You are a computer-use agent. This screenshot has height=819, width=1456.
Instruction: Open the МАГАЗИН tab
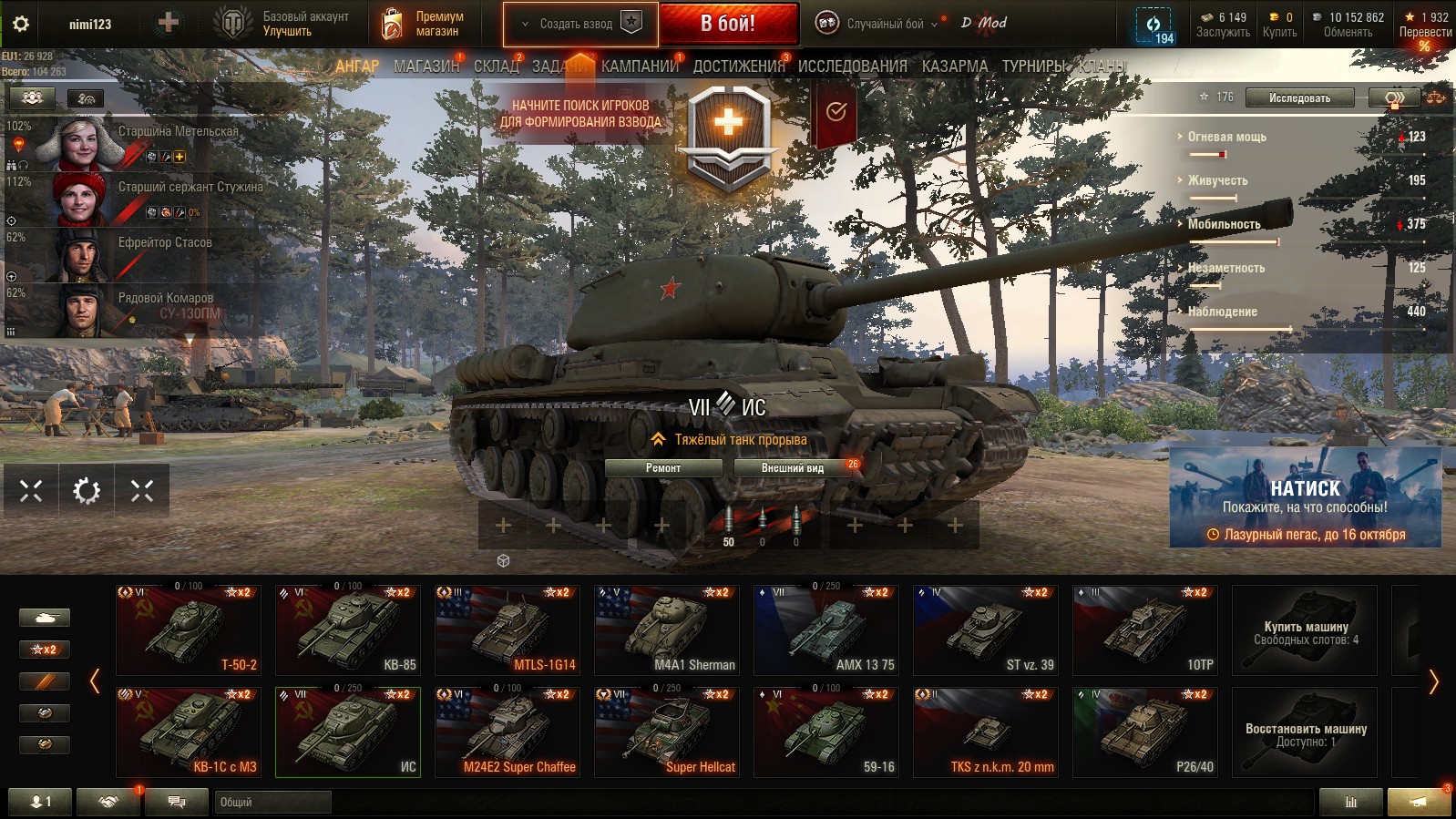pos(426,67)
